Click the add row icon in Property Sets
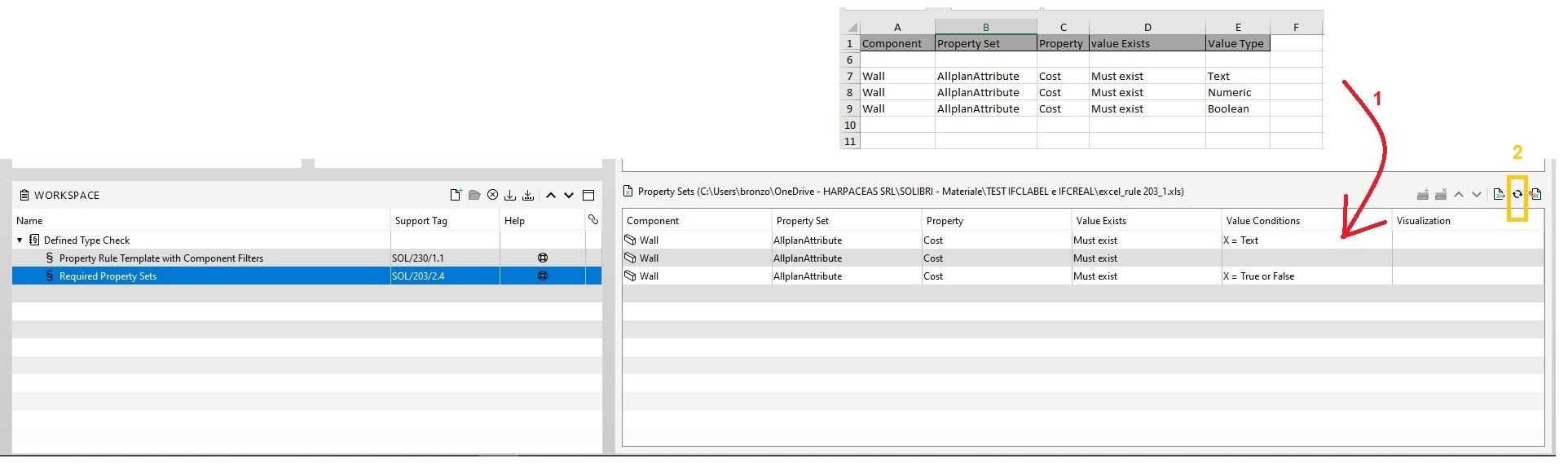Screen dimensions: 1568x472 click(x=1423, y=194)
